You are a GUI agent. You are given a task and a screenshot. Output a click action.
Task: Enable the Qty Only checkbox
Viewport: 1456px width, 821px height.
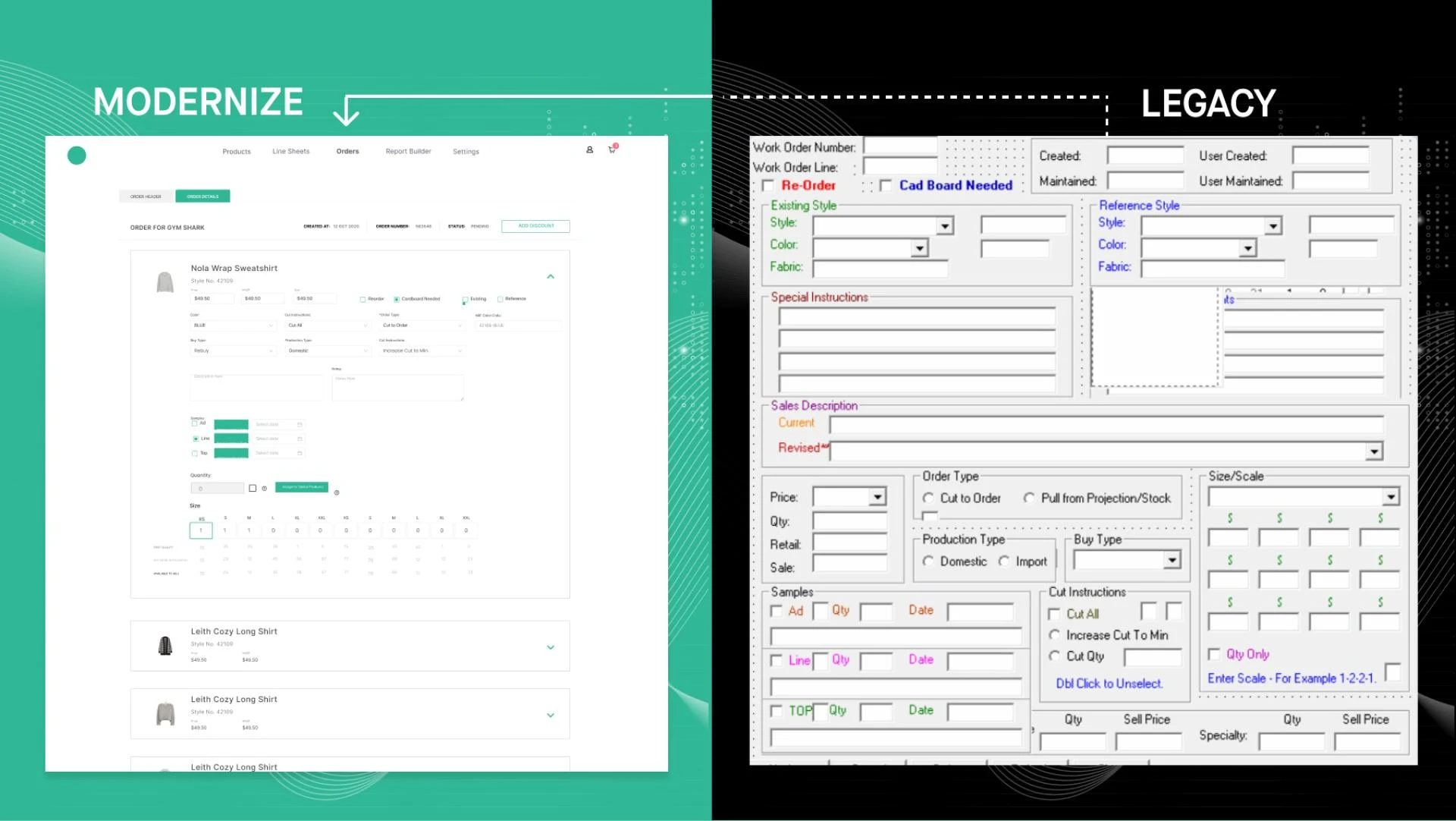point(1214,654)
